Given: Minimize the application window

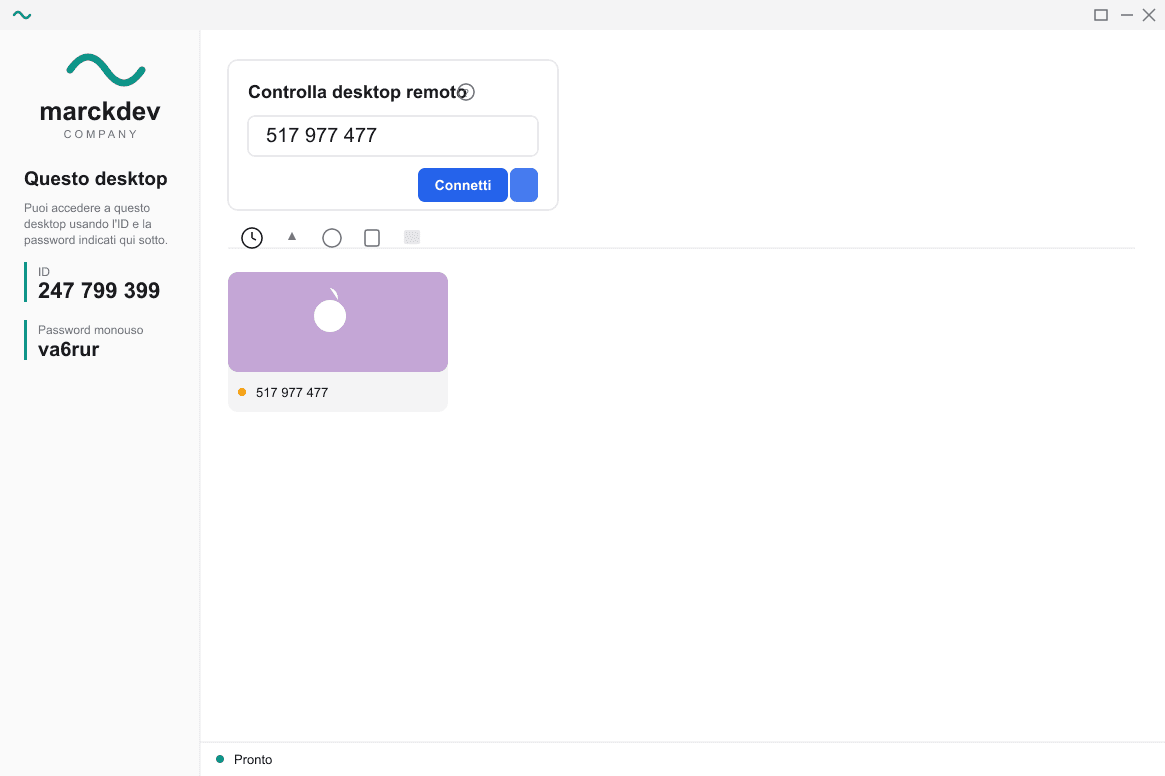Looking at the screenshot, I should (1127, 15).
